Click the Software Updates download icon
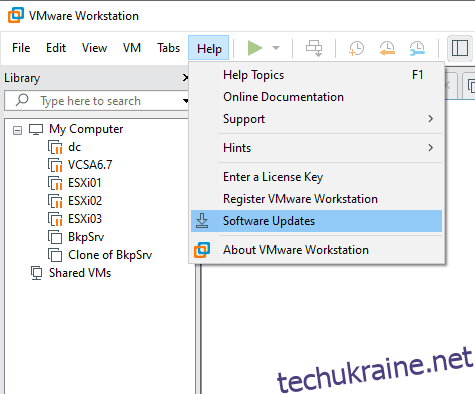 coord(202,221)
